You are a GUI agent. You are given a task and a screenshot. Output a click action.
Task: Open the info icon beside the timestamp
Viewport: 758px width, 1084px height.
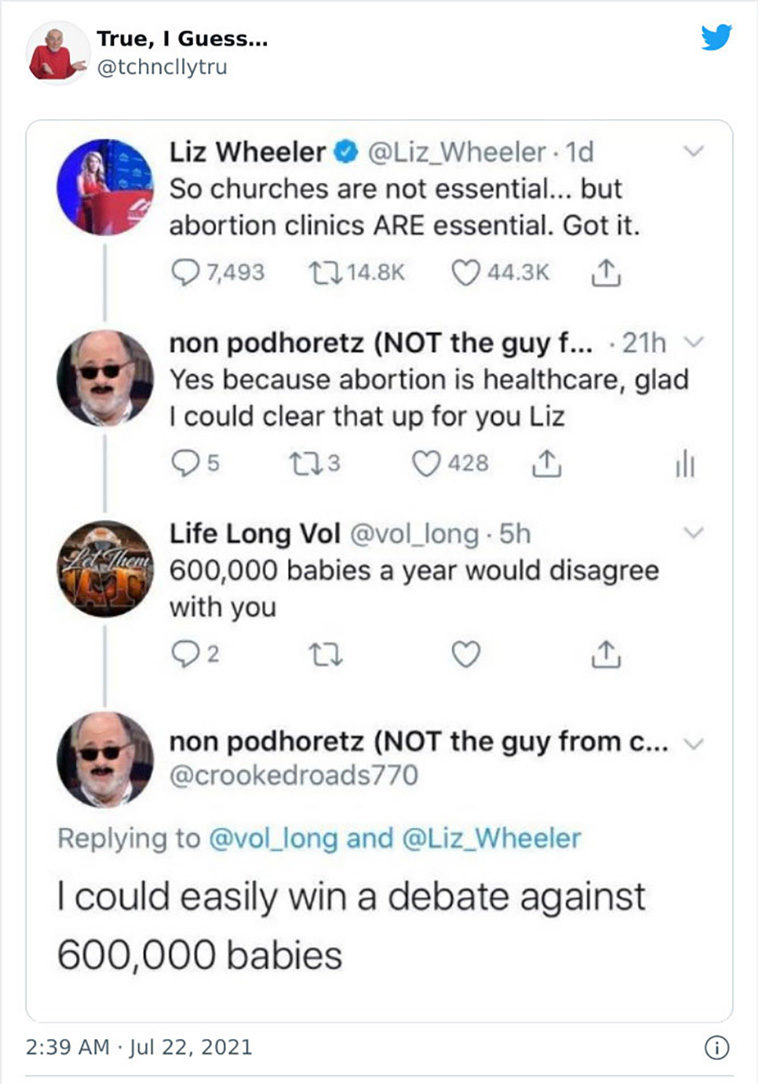coord(717,1048)
